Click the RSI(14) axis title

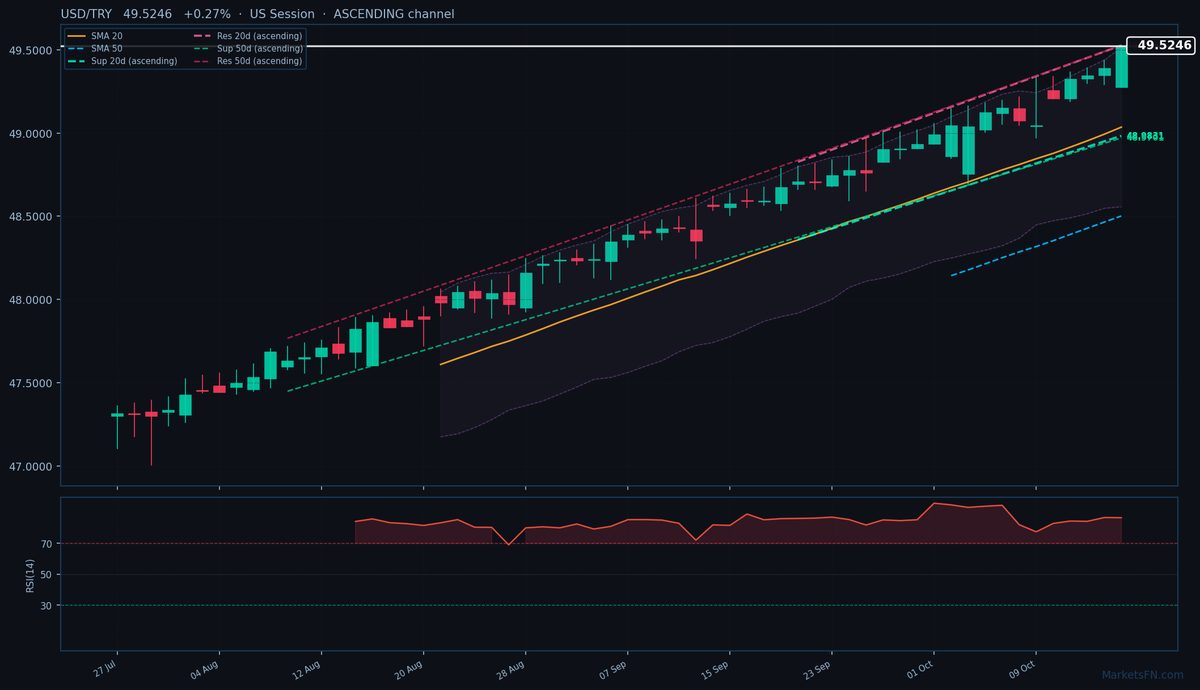point(31,574)
